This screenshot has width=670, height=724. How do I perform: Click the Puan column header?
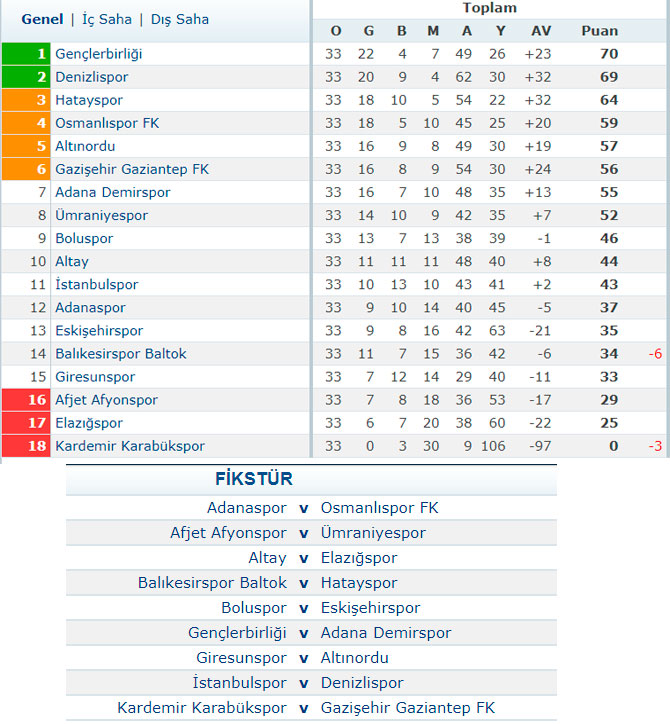(599, 31)
